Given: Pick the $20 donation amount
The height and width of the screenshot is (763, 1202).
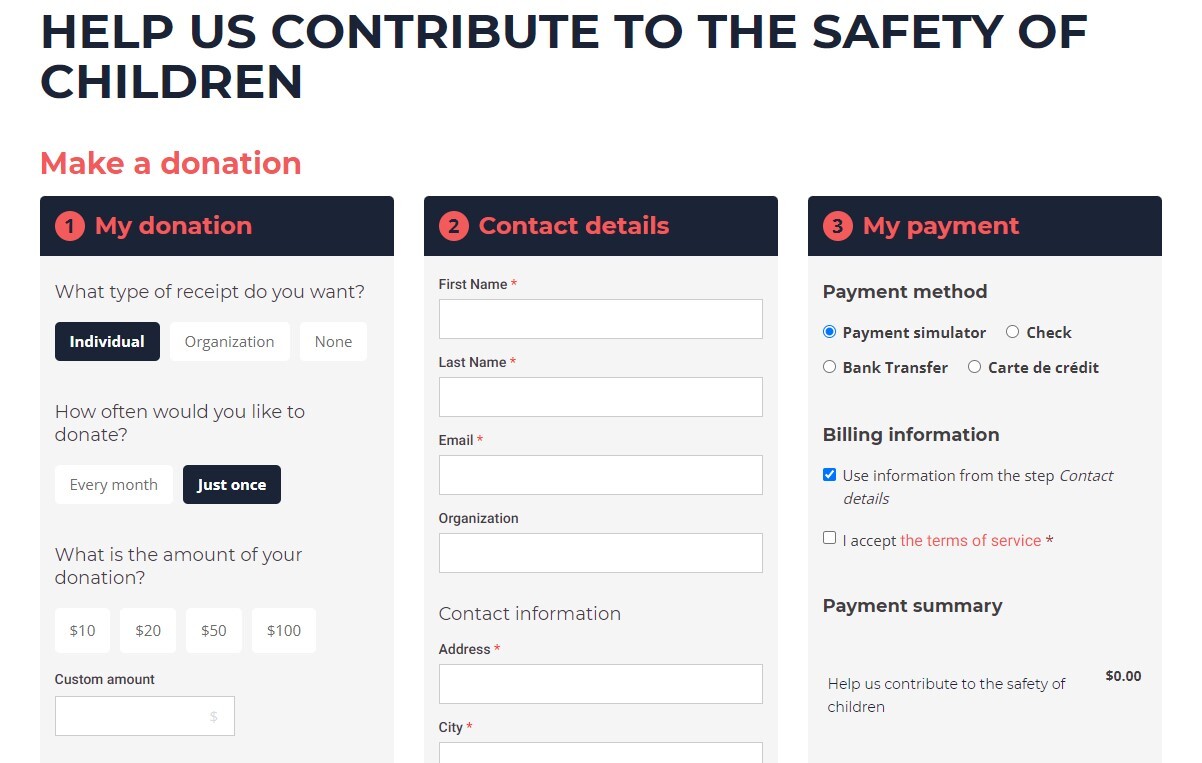Looking at the screenshot, I should coord(148,630).
